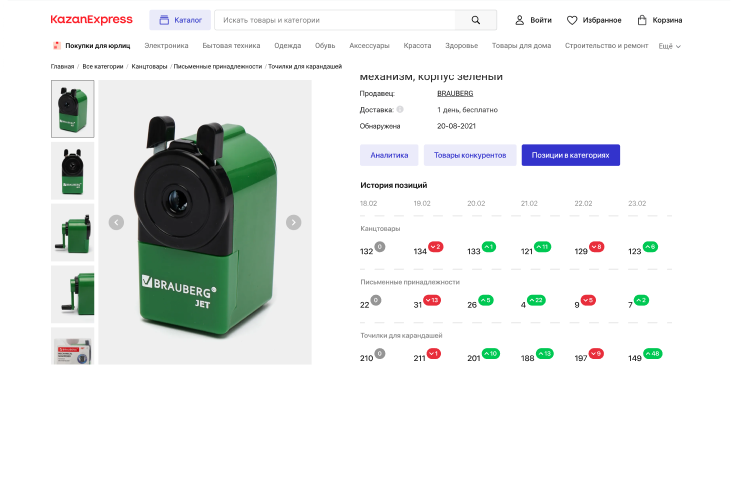The image size is (738, 480).
Task: Click delivery info icon
Action: 400,109
